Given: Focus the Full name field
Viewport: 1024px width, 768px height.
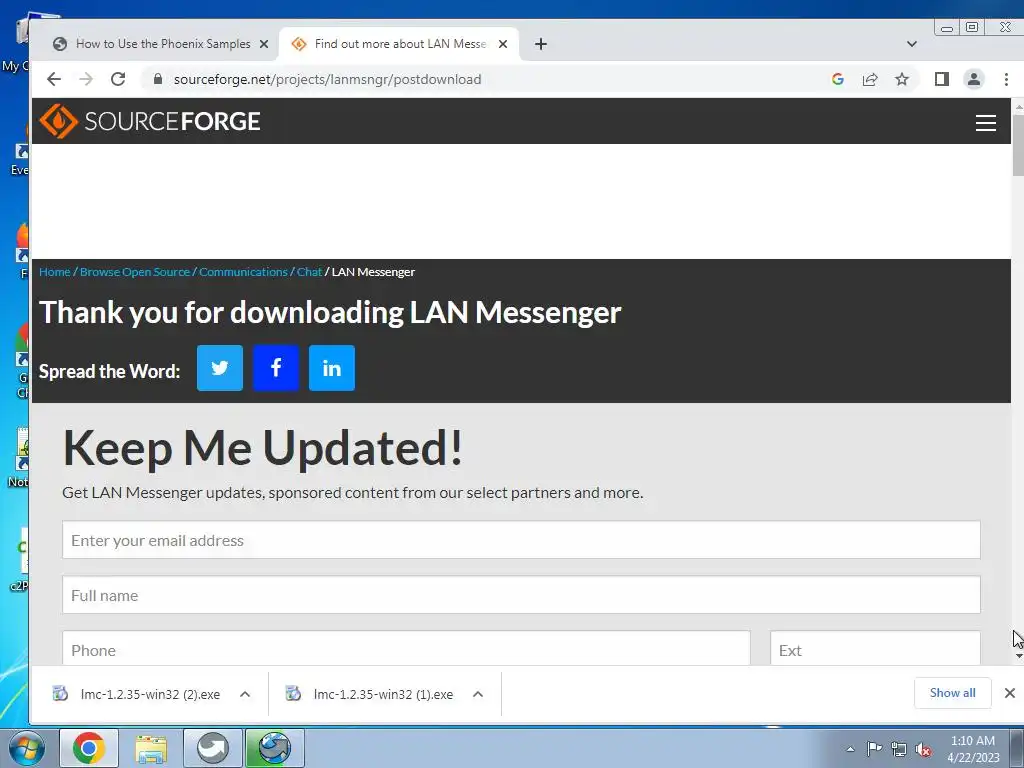Looking at the screenshot, I should [x=521, y=595].
